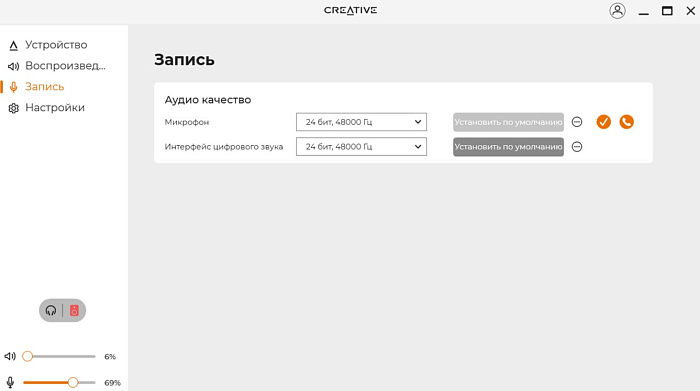Select the Запись sidebar item
Viewport: 700px width, 391px height.
[44, 87]
